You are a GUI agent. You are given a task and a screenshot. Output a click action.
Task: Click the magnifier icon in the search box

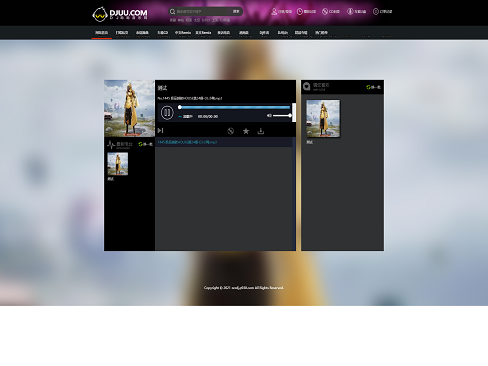pyautogui.click(x=172, y=12)
